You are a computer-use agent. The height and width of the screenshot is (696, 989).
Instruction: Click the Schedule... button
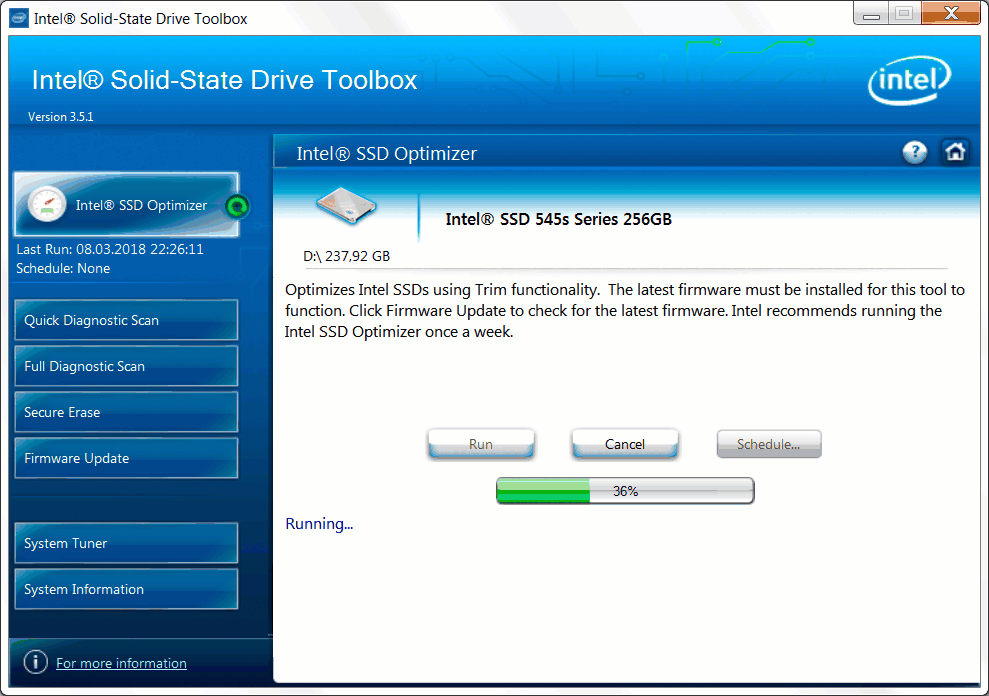click(769, 444)
